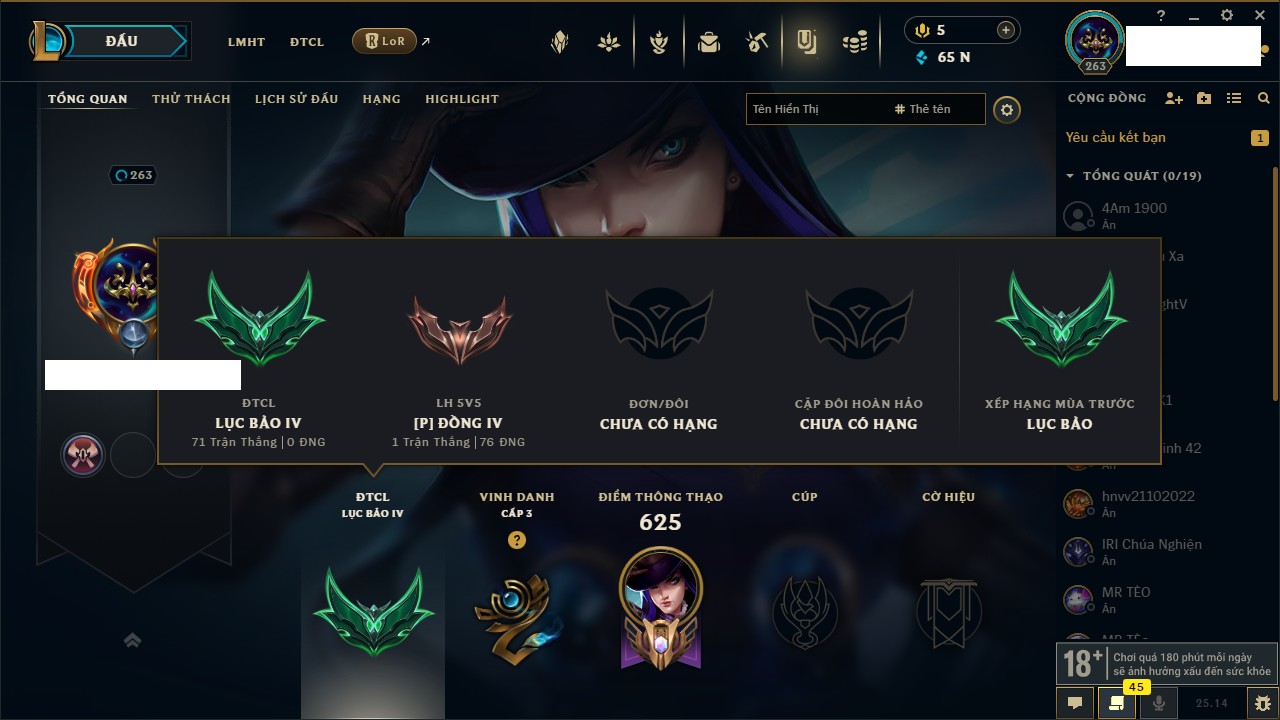
Task: Open the HIGHLIGHT tab
Action: pos(462,99)
